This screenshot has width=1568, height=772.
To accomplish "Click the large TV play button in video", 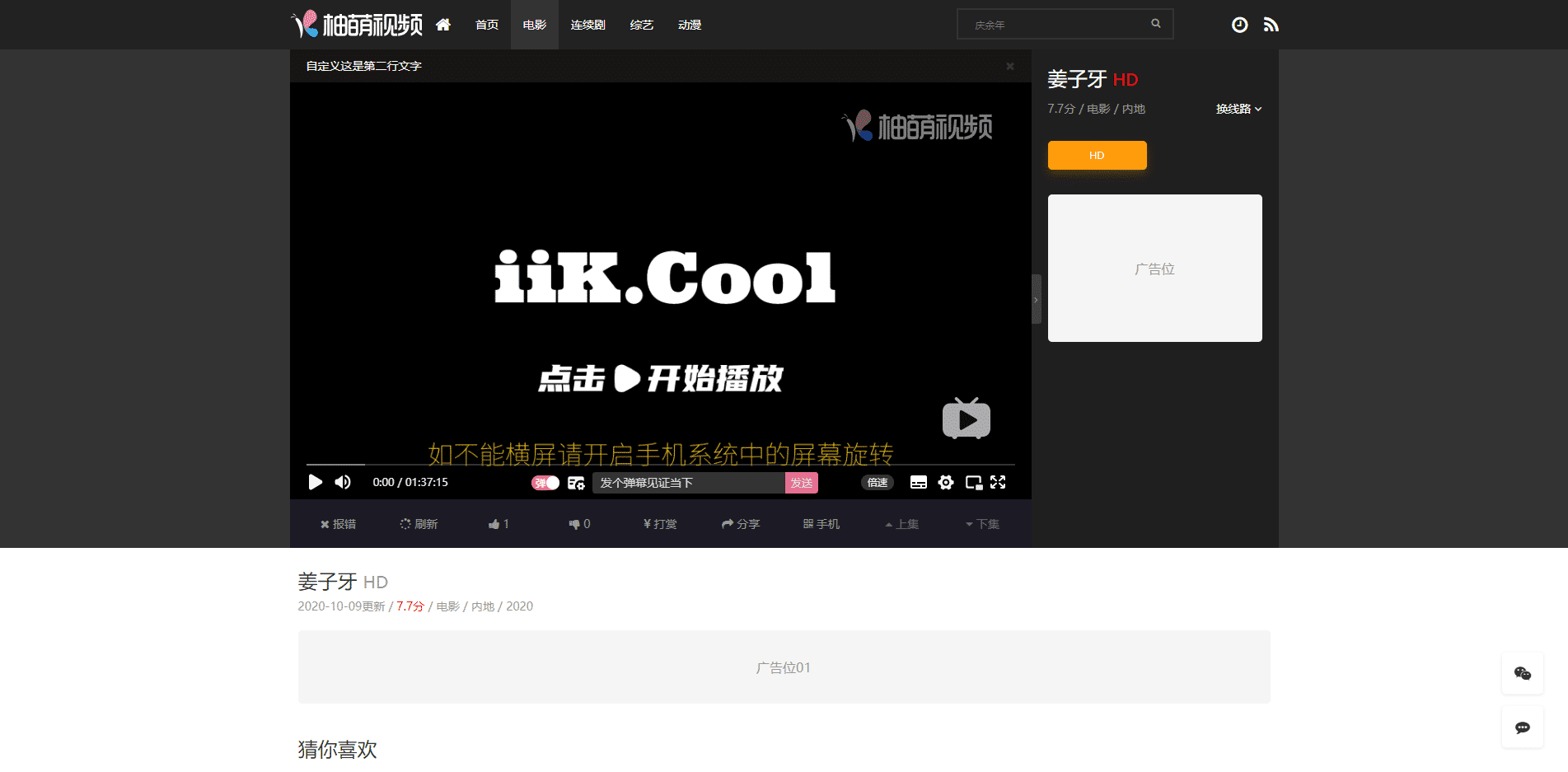I will pyautogui.click(x=967, y=419).
